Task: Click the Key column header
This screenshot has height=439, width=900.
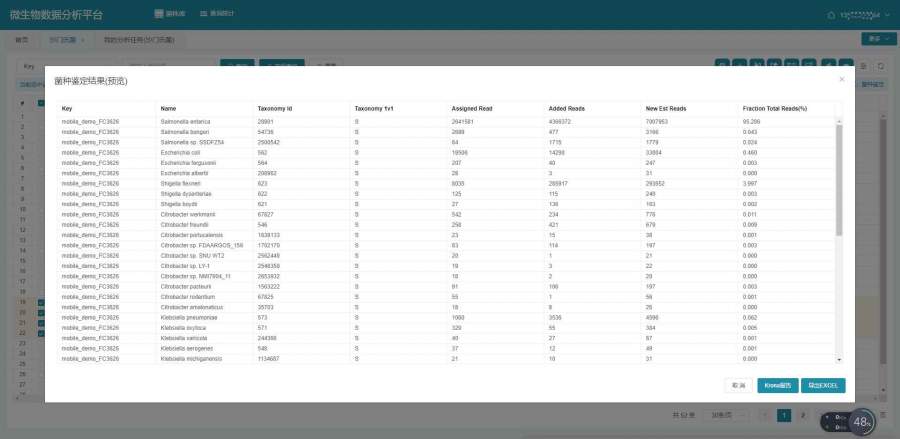Action: (x=67, y=108)
